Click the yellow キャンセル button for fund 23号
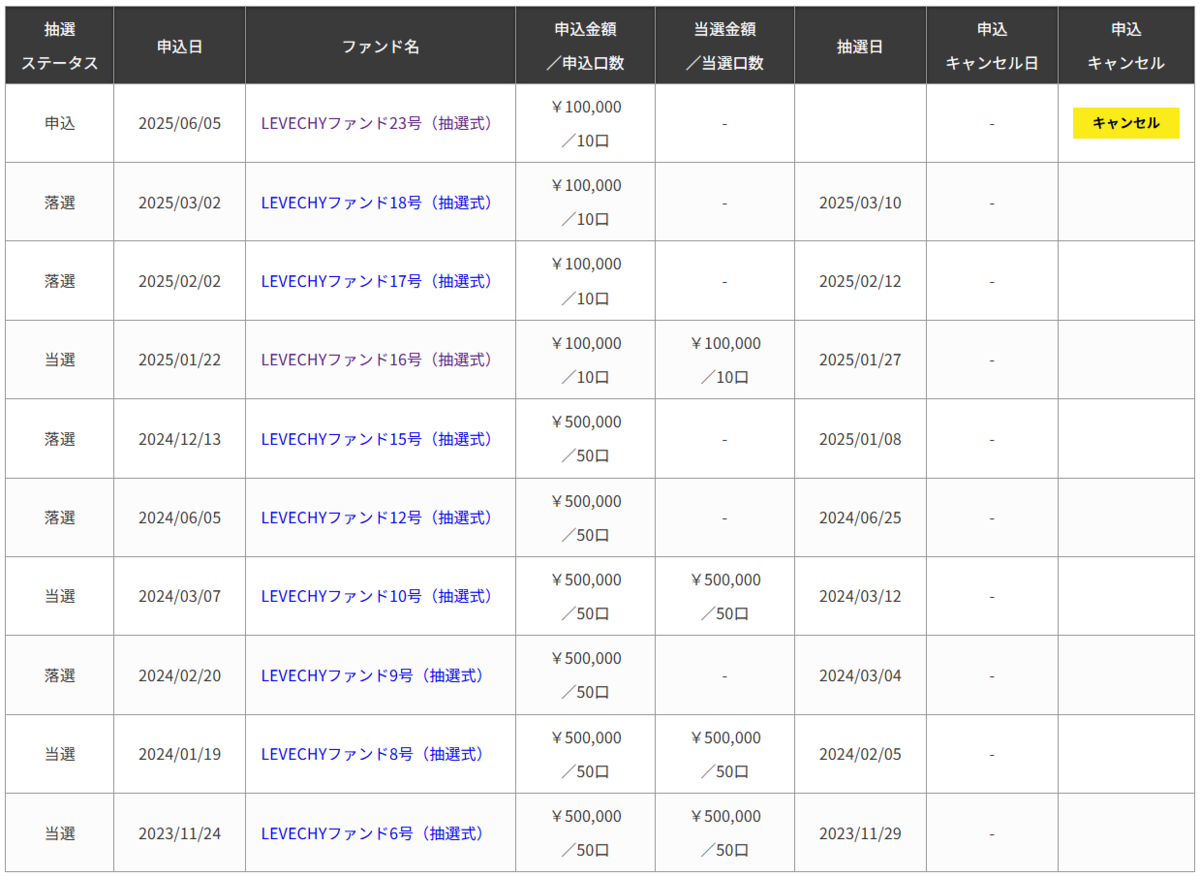The width and height of the screenshot is (1200, 877). point(1126,123)
